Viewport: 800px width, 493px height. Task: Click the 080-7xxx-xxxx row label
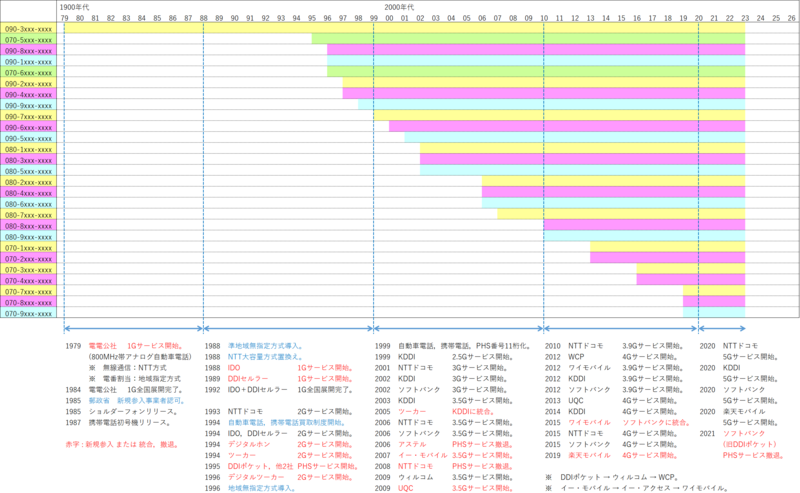click(29, 215)
